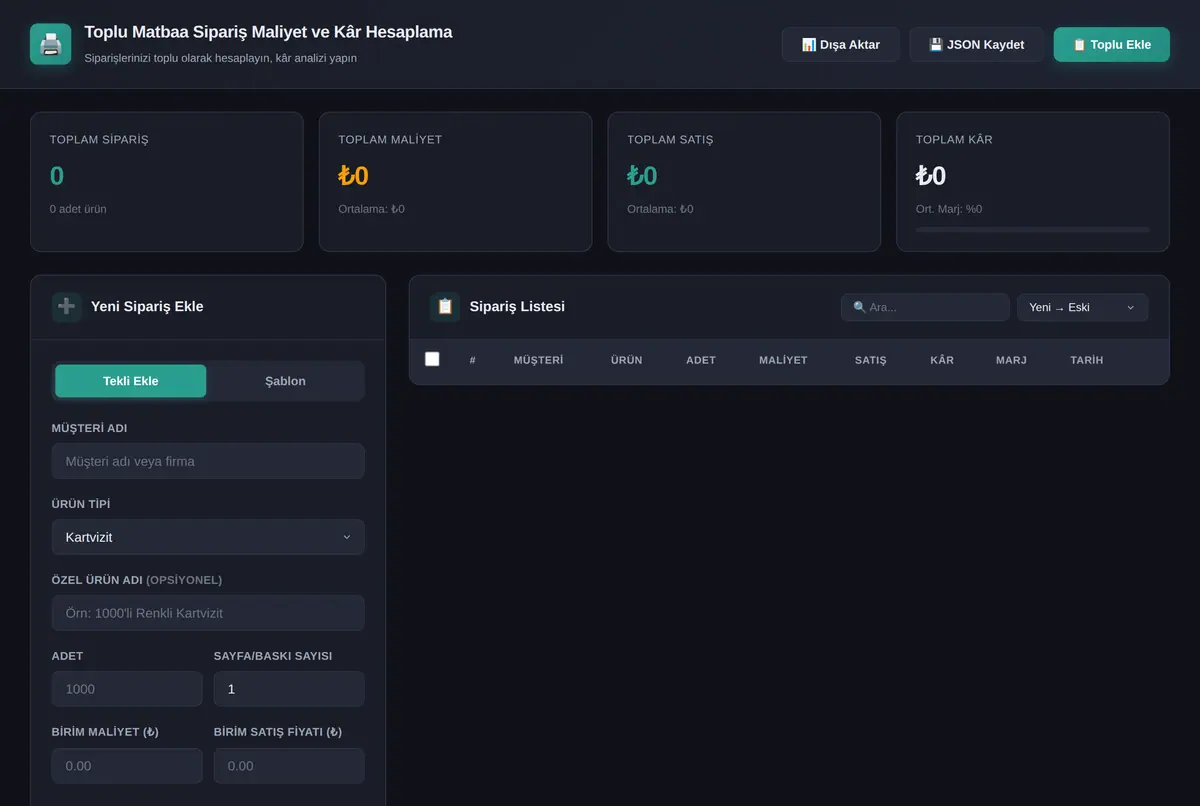Click the Sayfa/Baskı Sayısı number field

pos(289,689)
